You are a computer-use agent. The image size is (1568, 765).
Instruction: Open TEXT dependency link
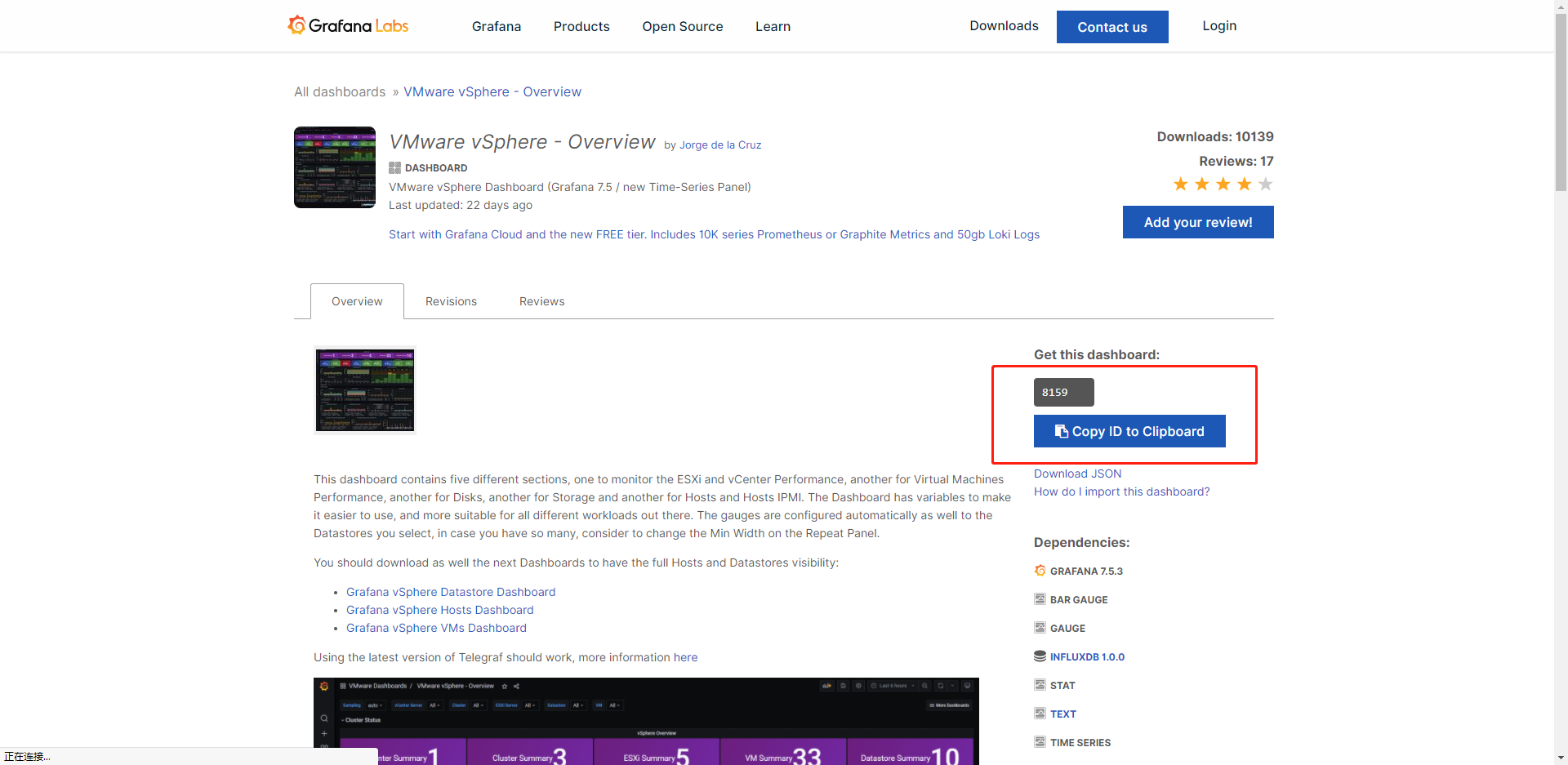[x=1062, y=714]
